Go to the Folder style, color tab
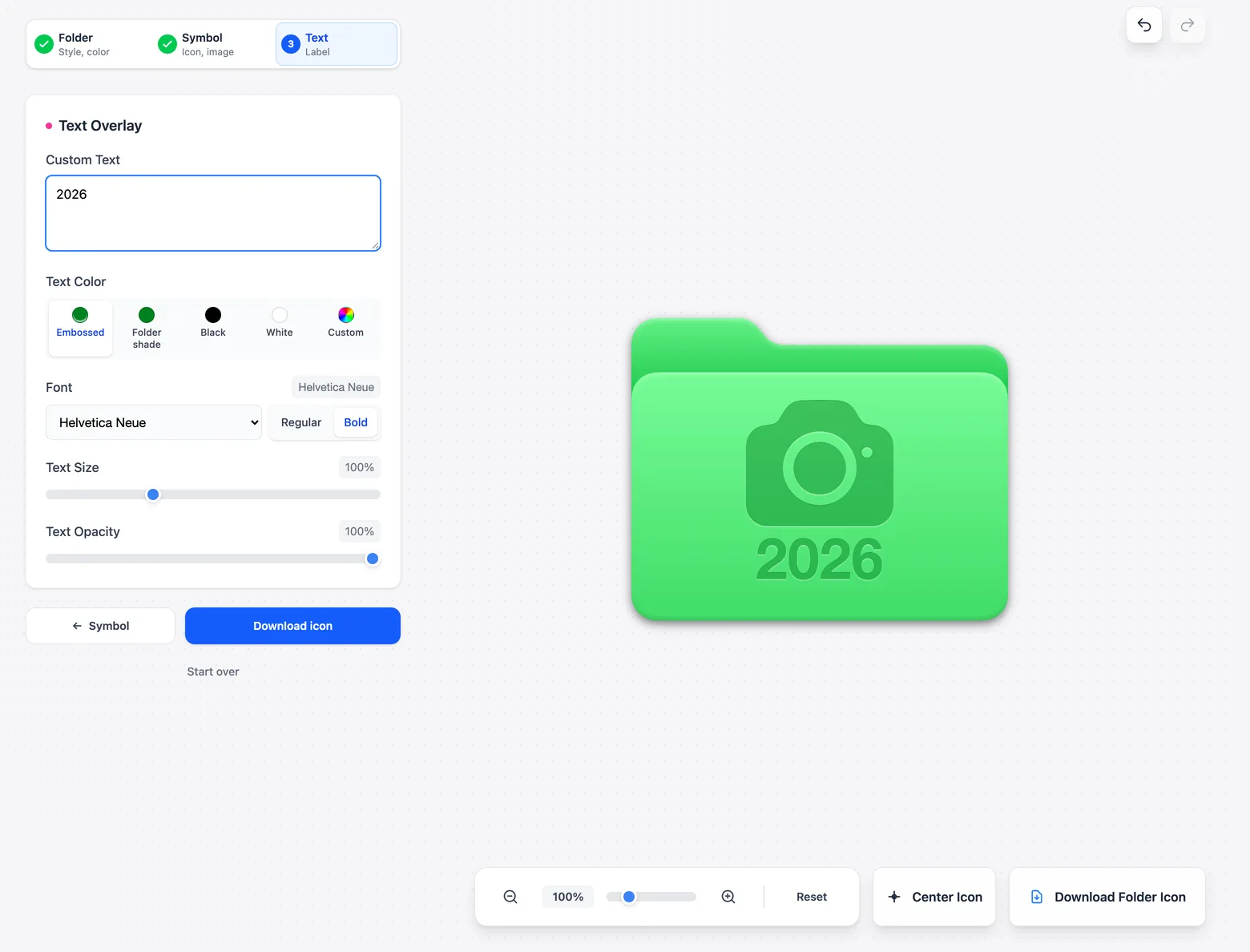Viewport: 1250px width, 952px height. coord(89,44)
